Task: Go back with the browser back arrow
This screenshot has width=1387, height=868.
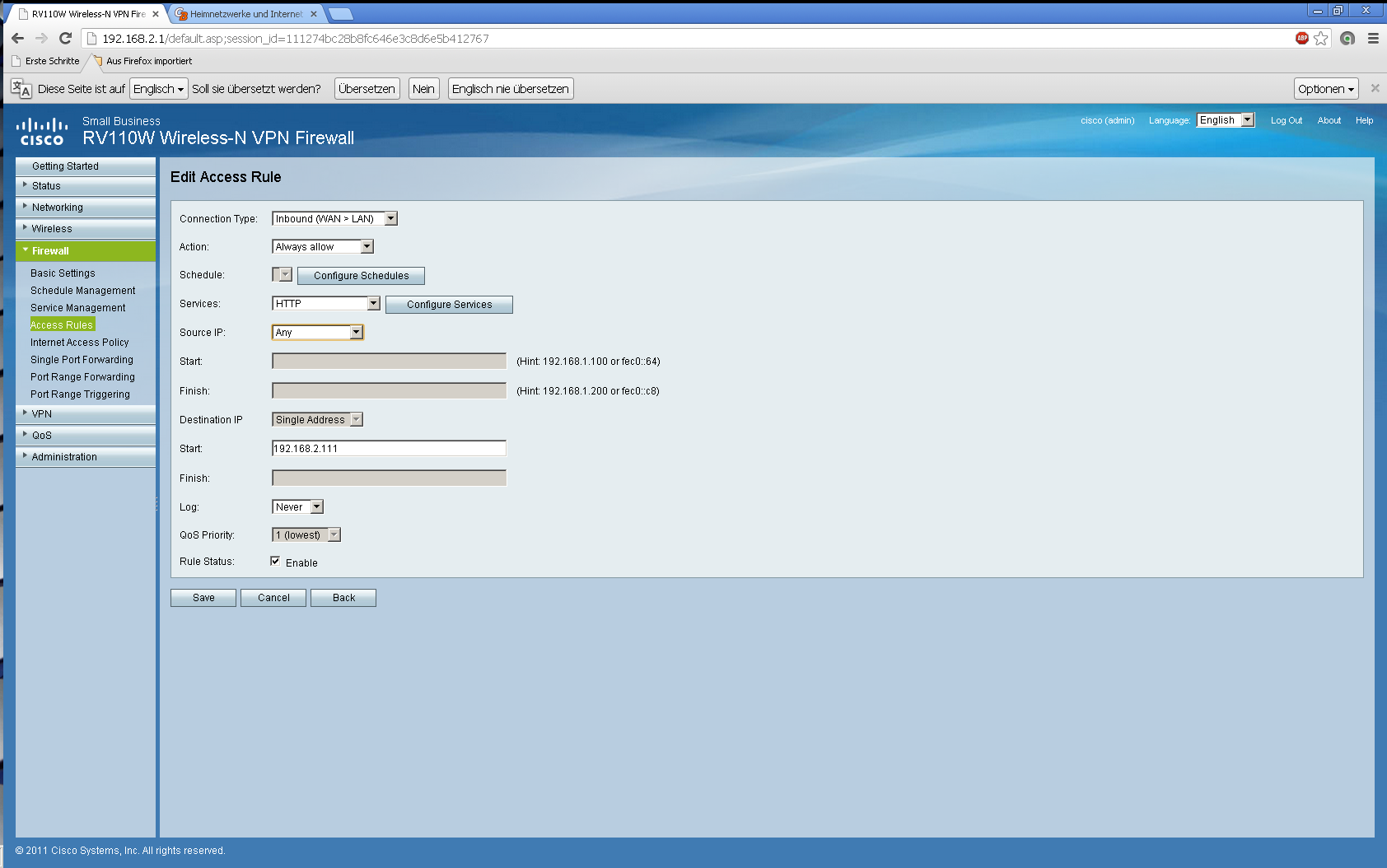Action: (x=17, y=39)
